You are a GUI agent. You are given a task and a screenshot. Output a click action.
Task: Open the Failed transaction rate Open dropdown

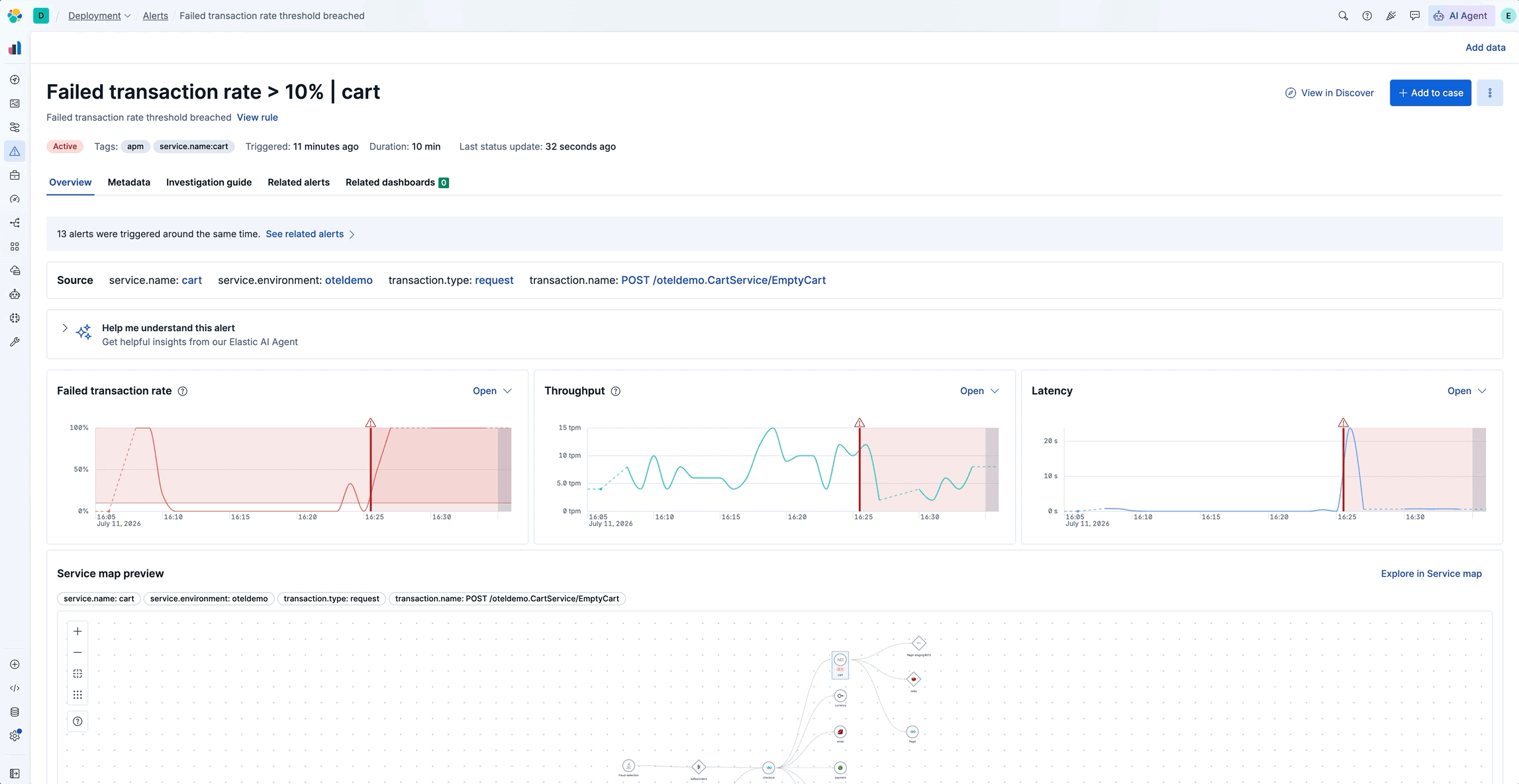pos(492,391)
